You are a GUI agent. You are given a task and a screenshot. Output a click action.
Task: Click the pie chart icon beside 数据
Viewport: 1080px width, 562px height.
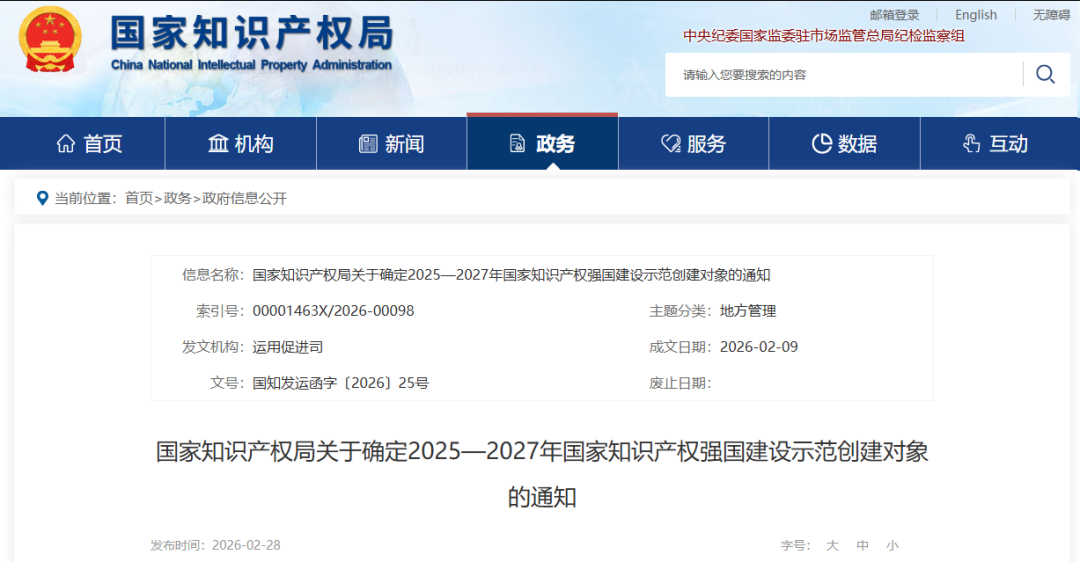click(822, 143)
